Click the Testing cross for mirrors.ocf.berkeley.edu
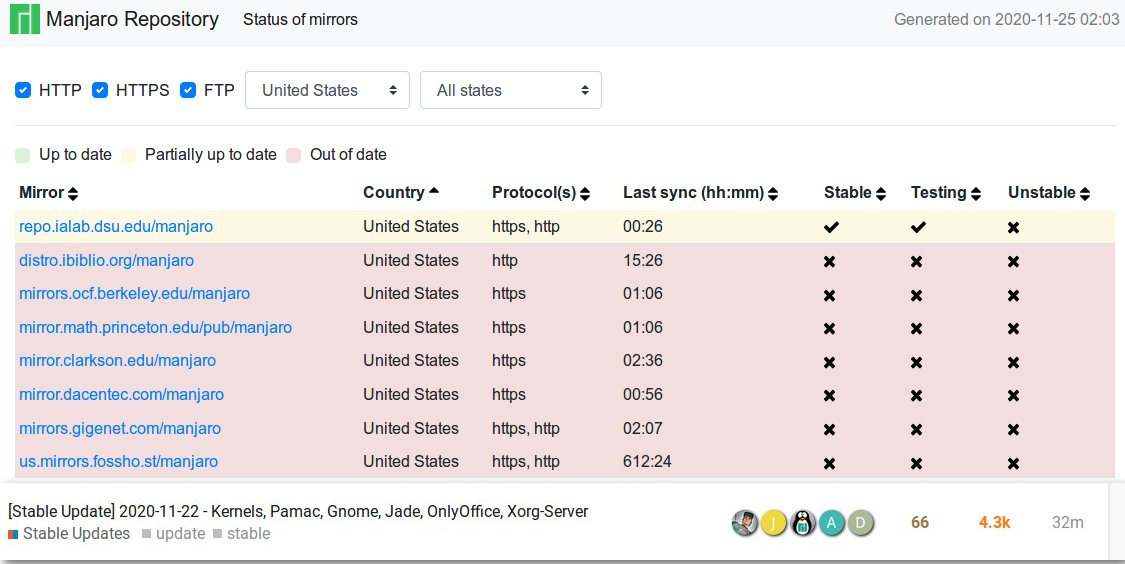The width and height of the screenshot is (1125, 564). [x=916, y=295]
